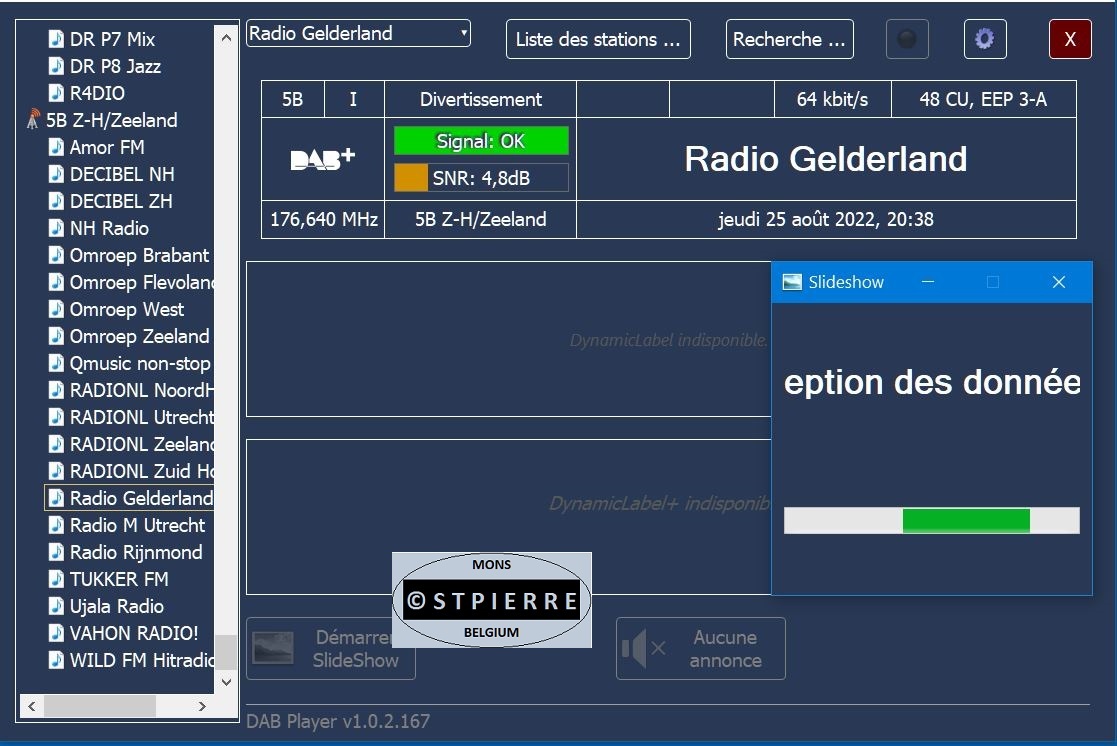Click the Divertissement program type cell
The image size is (1117, 746).
(x=480, y=100)
